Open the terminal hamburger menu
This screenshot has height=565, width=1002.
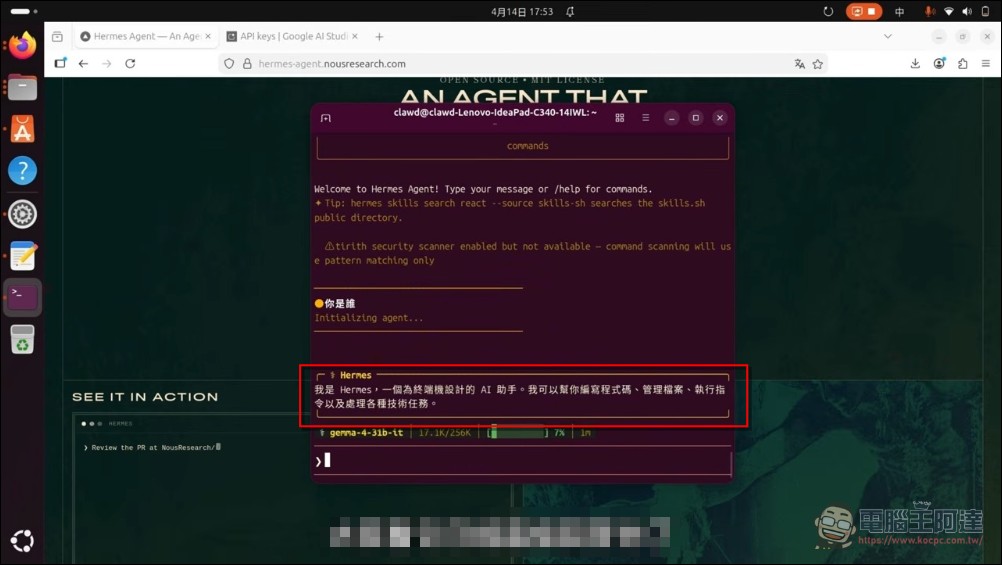[x=645, y=118]
